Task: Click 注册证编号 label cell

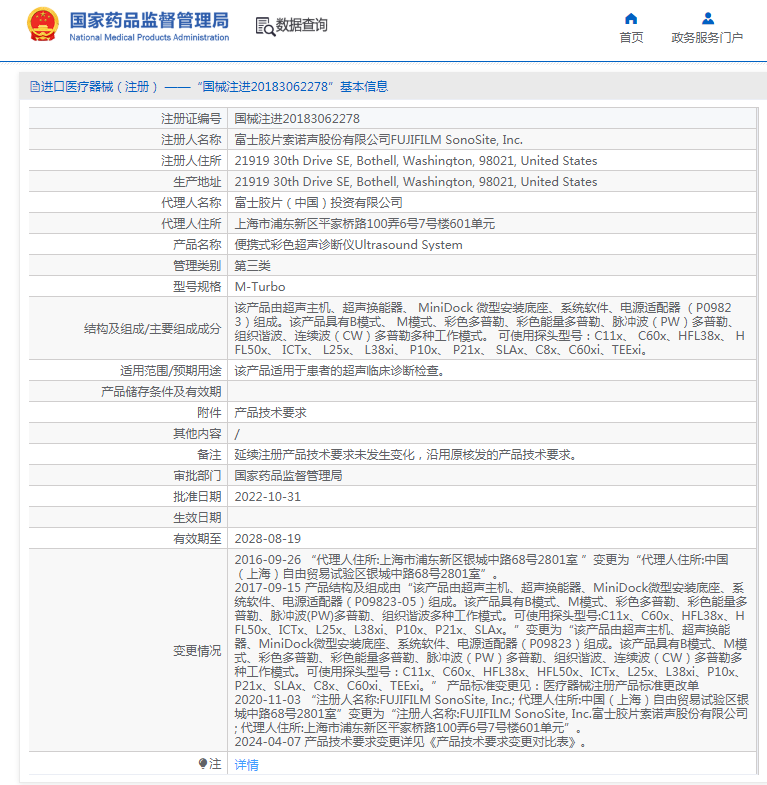Action: (x=128, y=119)
